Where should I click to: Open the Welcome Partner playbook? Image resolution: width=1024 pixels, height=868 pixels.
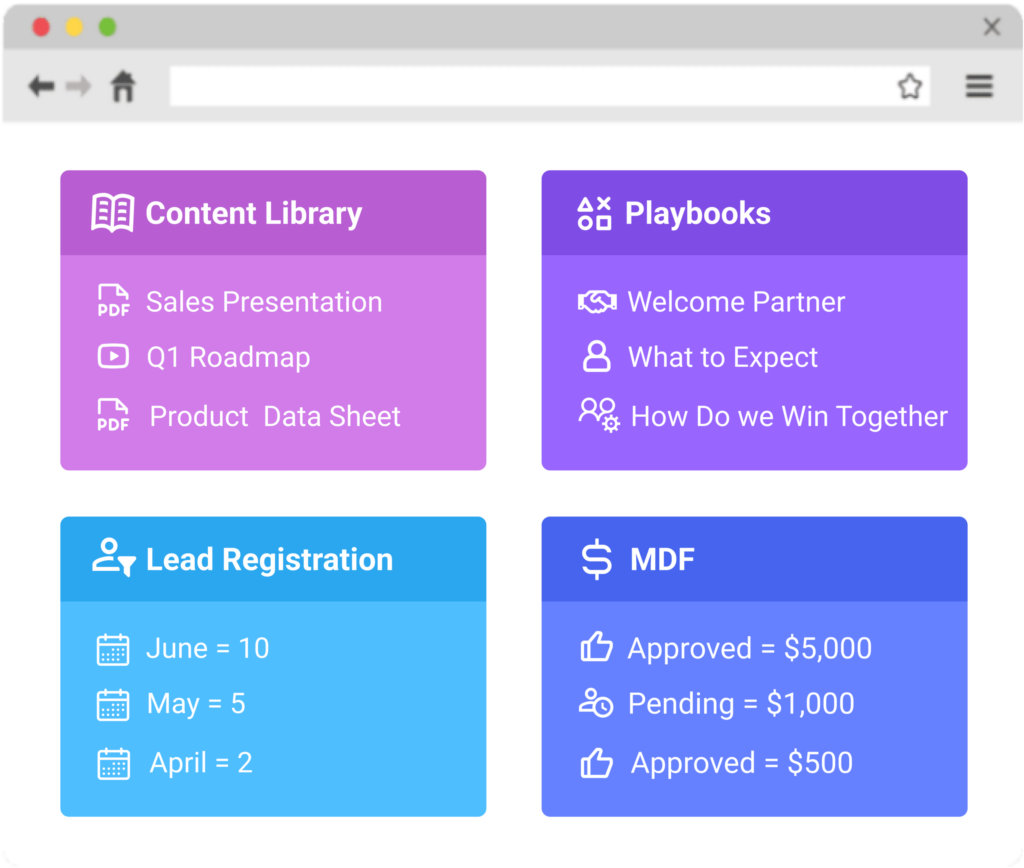pyautogui.click(x=736, y=302)
